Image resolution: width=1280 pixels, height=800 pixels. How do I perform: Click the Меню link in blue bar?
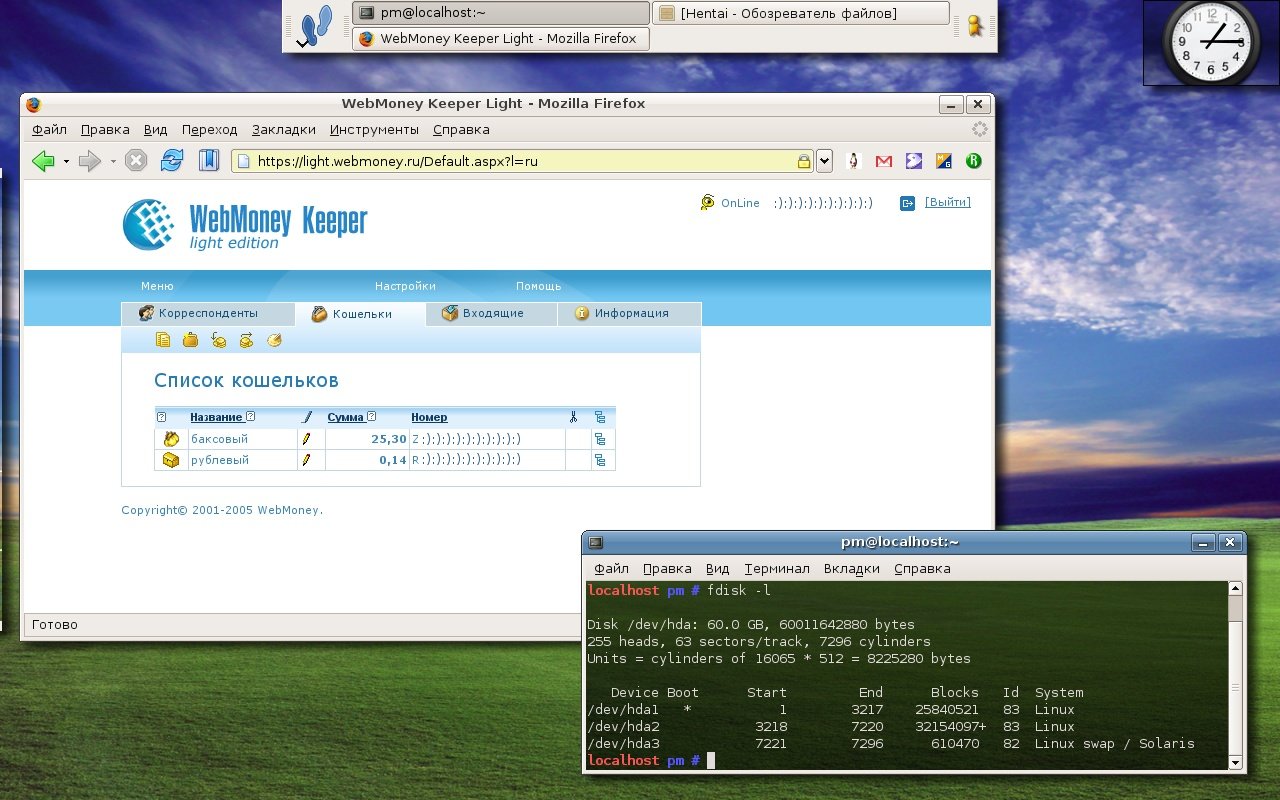[157, 286]
